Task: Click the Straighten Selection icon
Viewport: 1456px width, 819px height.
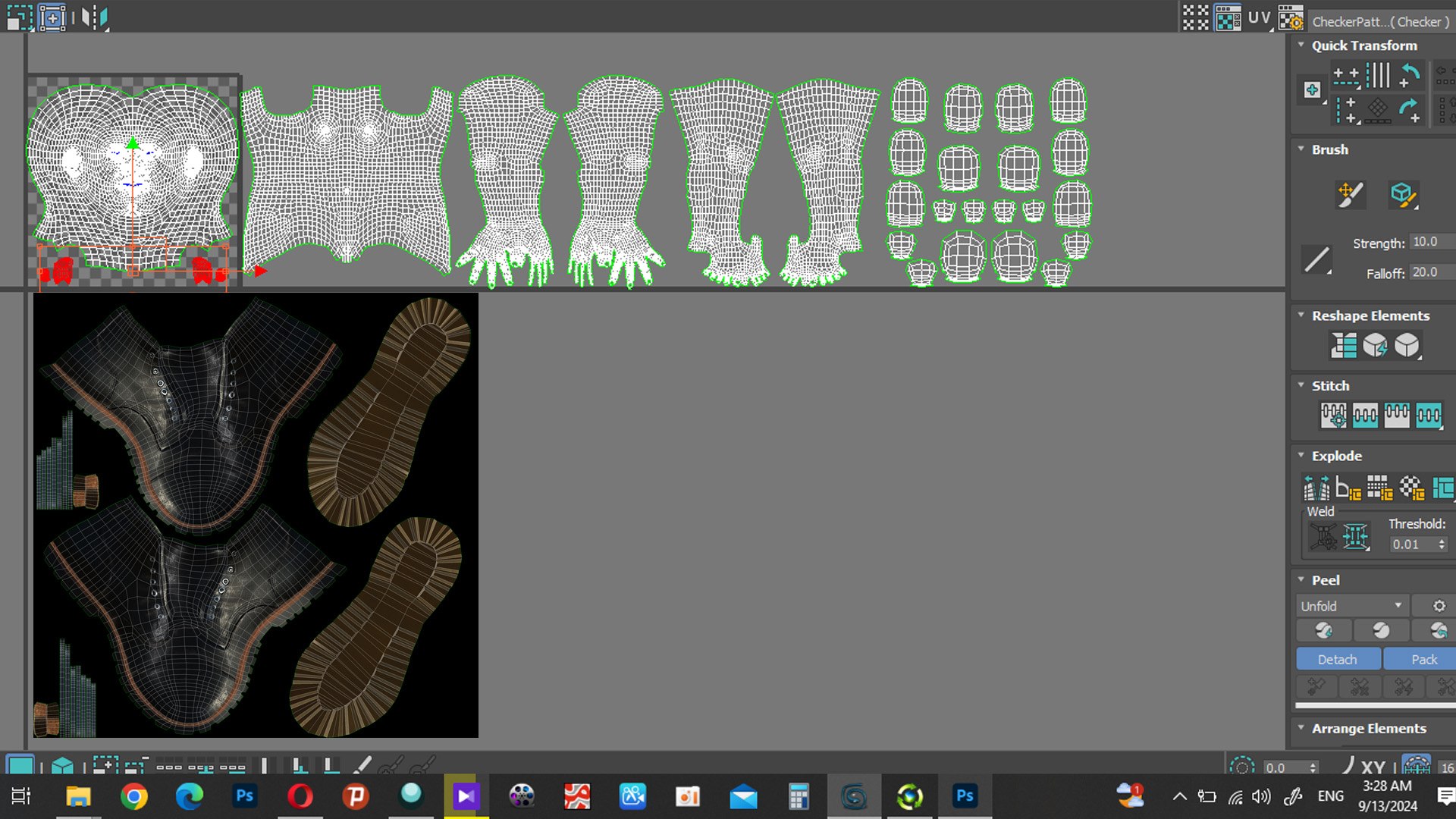Action: 1344,345
